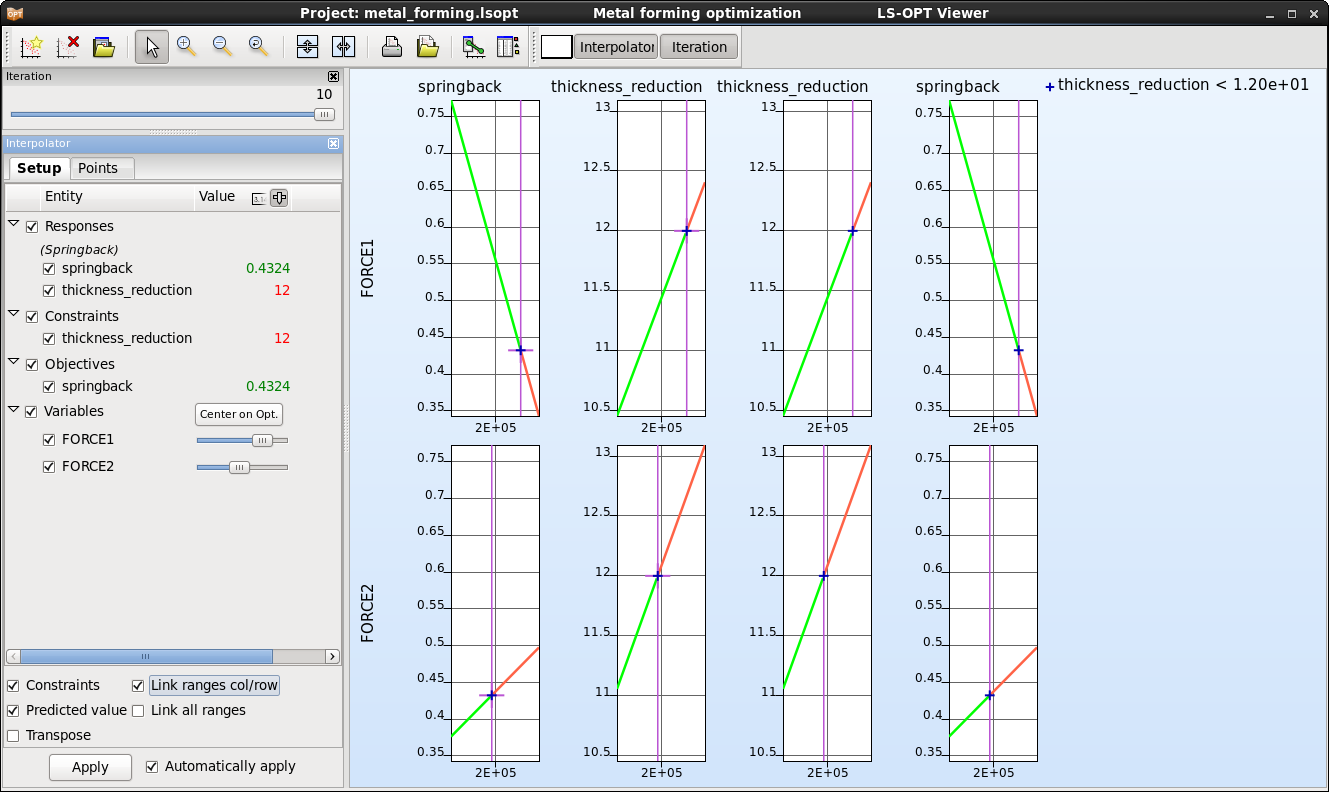Toggle the Automatically apply checkbox
The height and width of the screenshot is (792, 1329).
click(152, 767)
